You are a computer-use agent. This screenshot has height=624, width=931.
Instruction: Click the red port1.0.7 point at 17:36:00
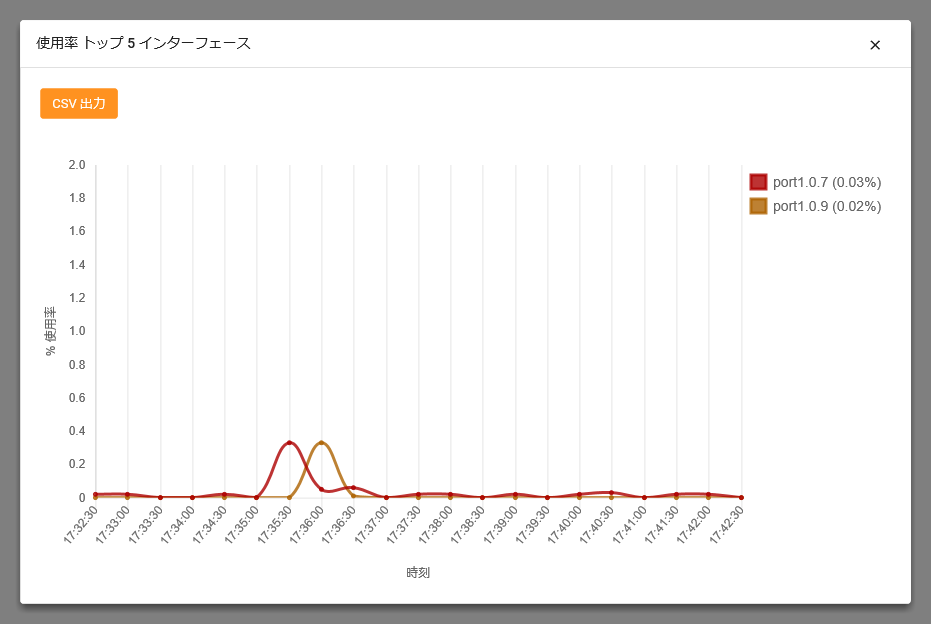[321, 489]
